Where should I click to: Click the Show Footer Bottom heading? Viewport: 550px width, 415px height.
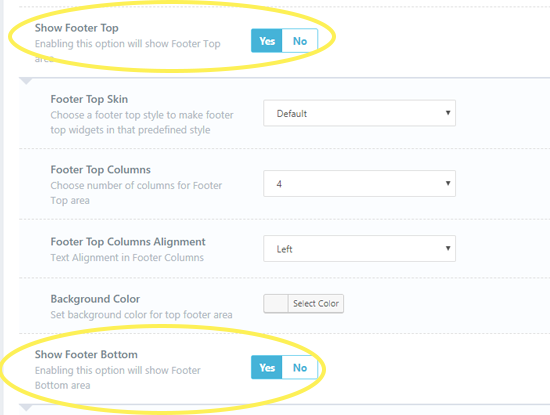coord(86,354)
